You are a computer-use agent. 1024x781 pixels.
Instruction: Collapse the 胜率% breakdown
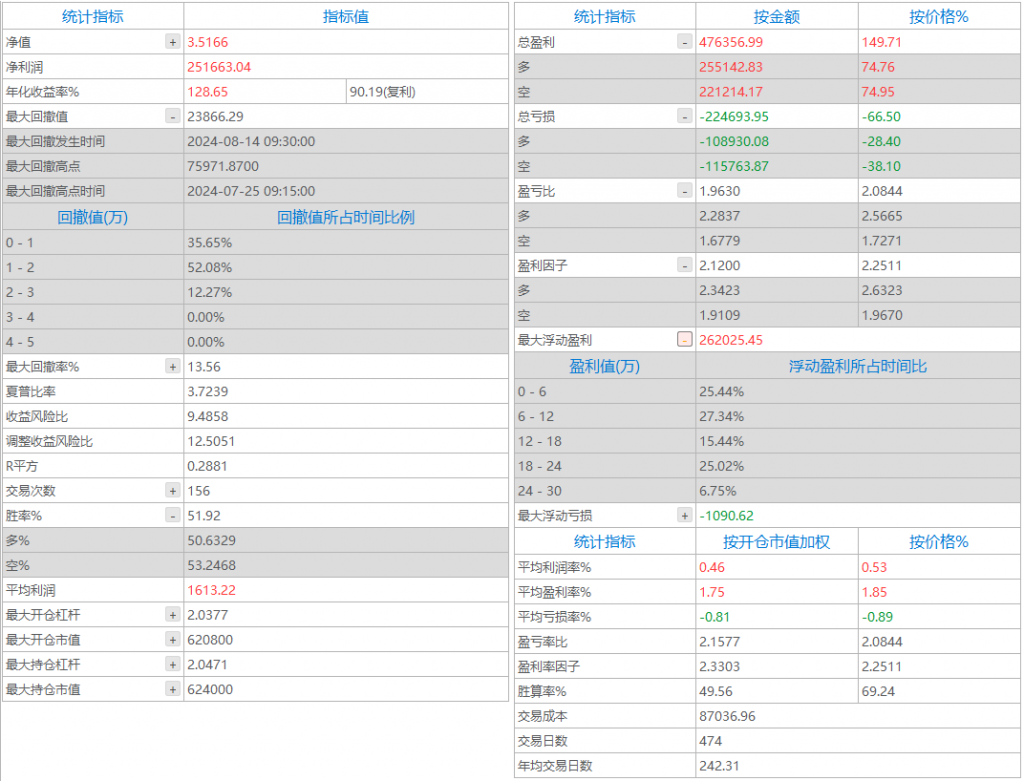click(173, 516)
